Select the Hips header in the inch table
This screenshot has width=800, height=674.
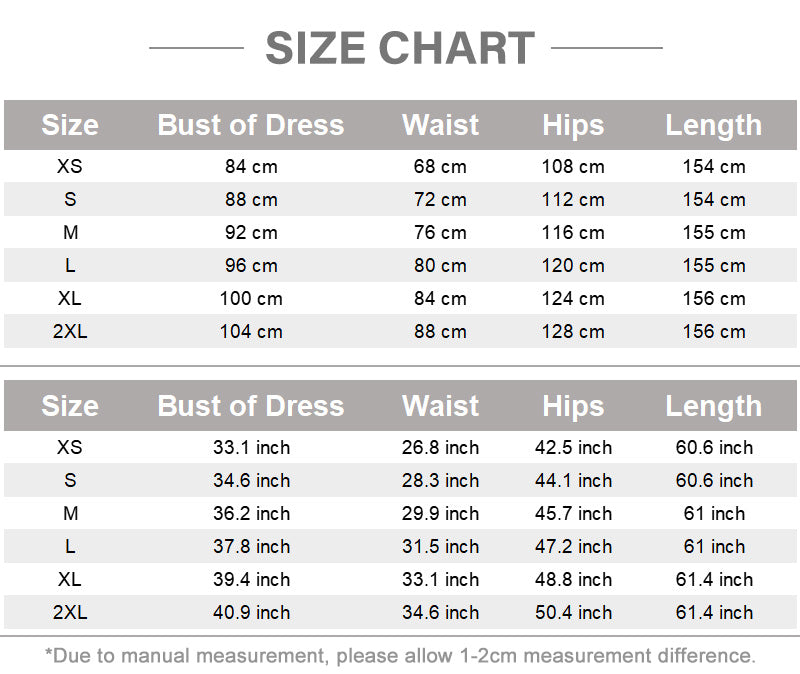point(573,406)
